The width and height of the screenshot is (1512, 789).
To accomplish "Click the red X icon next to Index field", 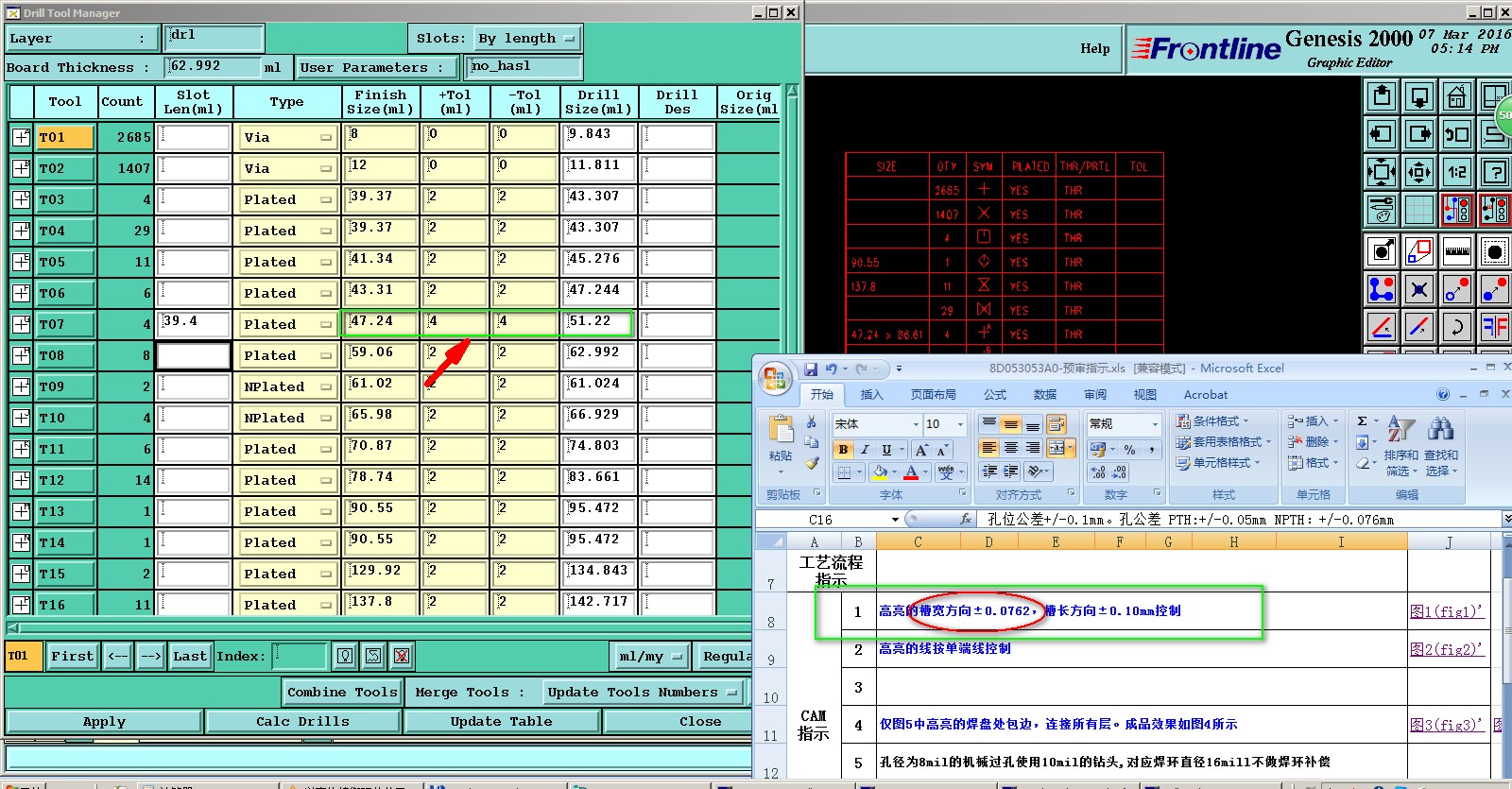I will [x=402, y=656].
